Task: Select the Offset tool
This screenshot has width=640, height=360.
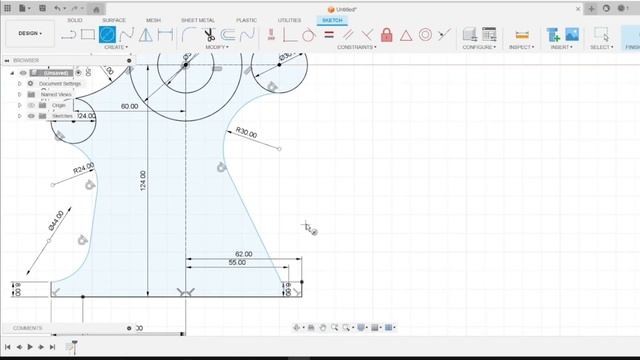Action: pos(228,35)
